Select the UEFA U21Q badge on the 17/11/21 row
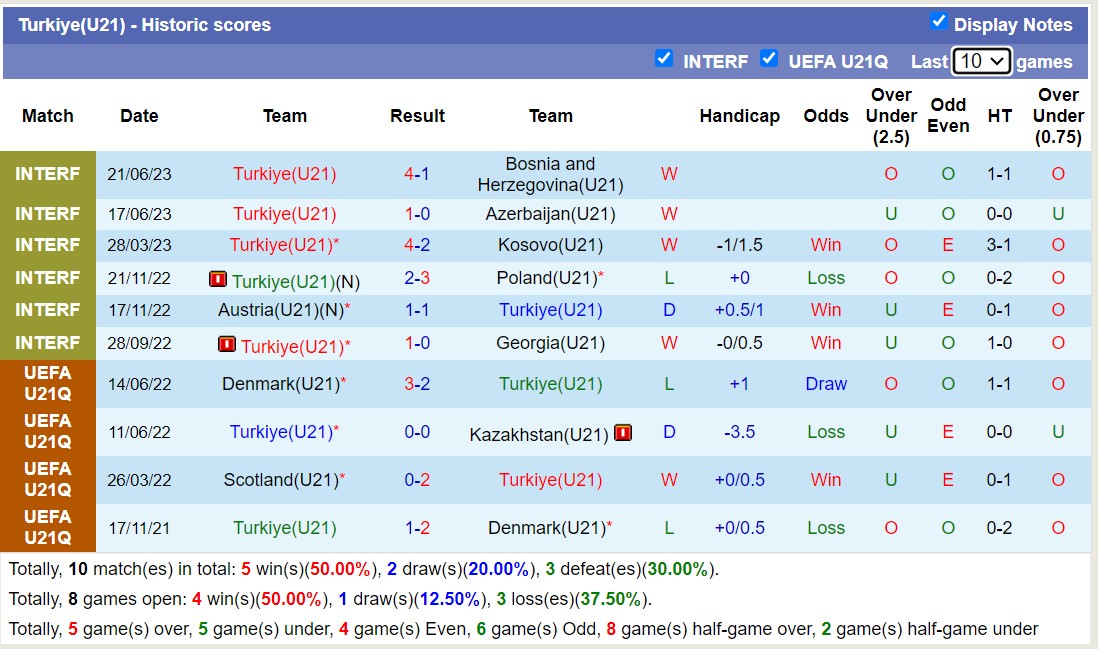1098x649 pixels. pos(48,526)
